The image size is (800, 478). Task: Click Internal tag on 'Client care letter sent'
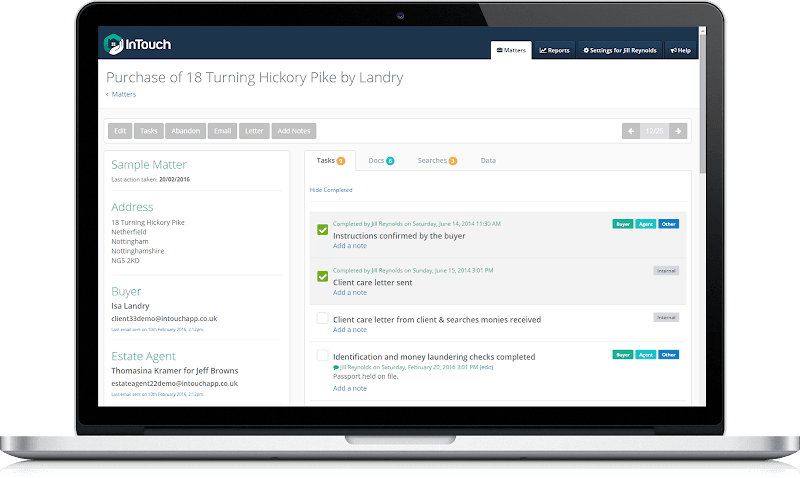pyautogui.click(x=666, y=271)
